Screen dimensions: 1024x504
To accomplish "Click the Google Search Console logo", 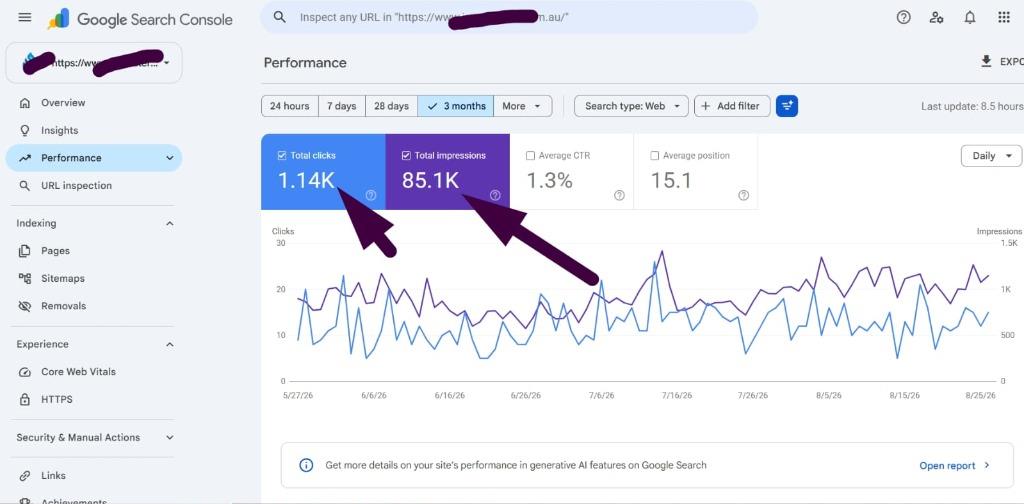I will click(140, 19).
